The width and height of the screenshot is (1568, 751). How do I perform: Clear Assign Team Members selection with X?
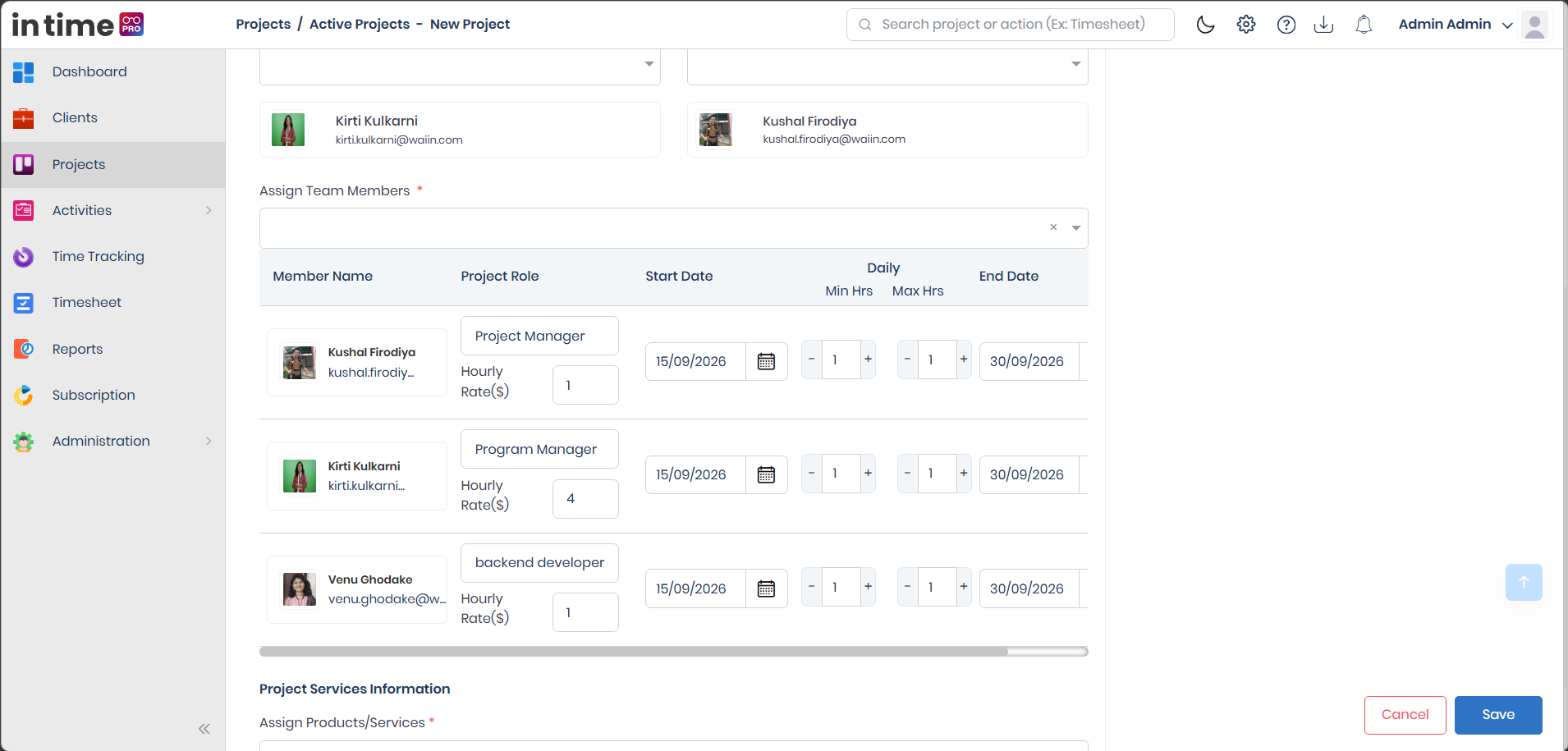(1053, 227)
